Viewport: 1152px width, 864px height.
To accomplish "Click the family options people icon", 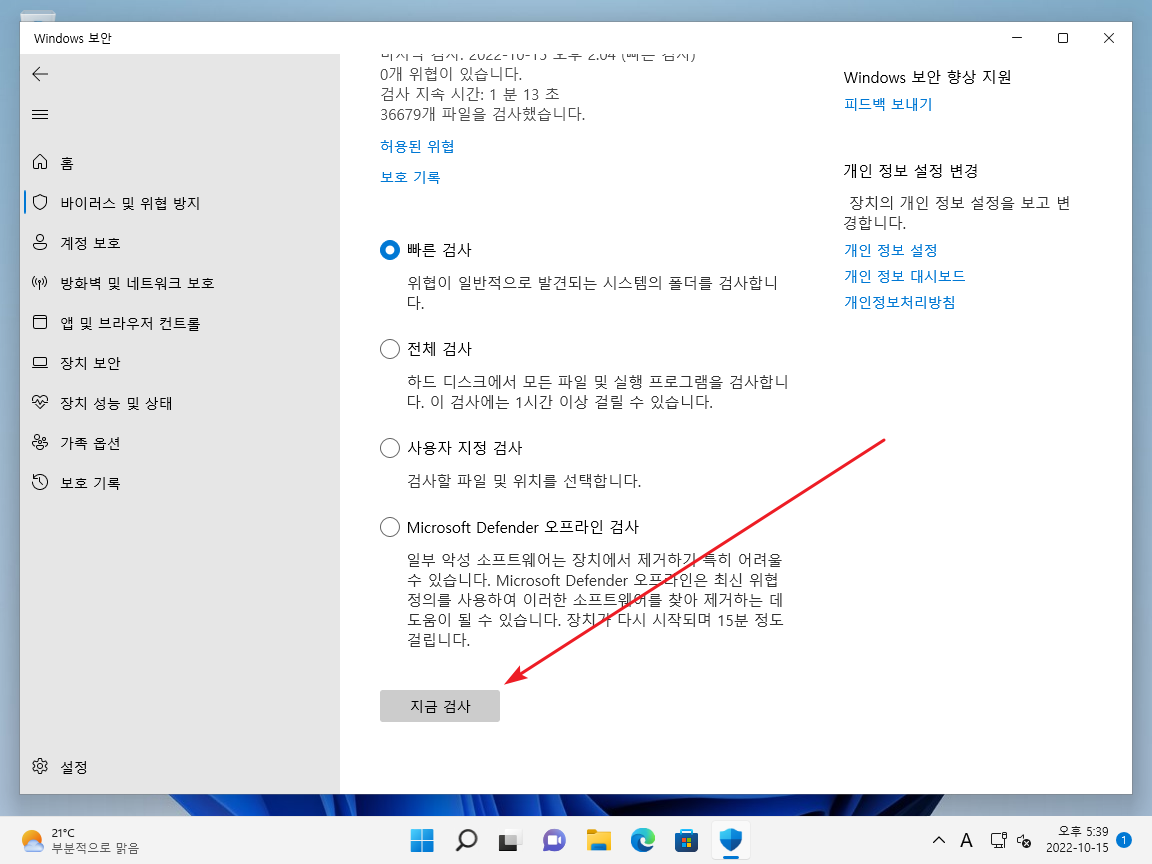I will point(40,442).
